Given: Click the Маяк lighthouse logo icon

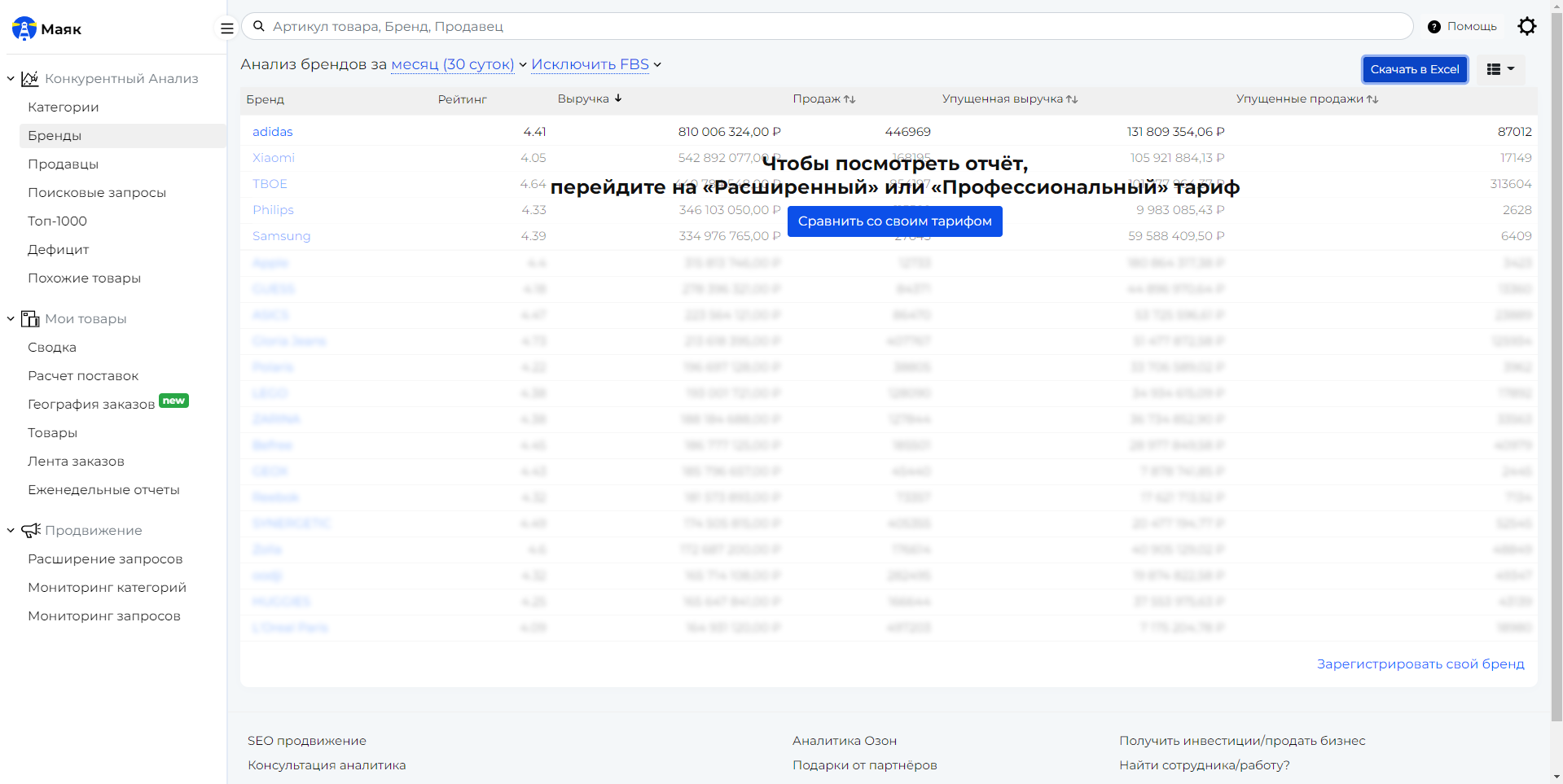Looking at the screenshot, I should [x=24, y=28].
